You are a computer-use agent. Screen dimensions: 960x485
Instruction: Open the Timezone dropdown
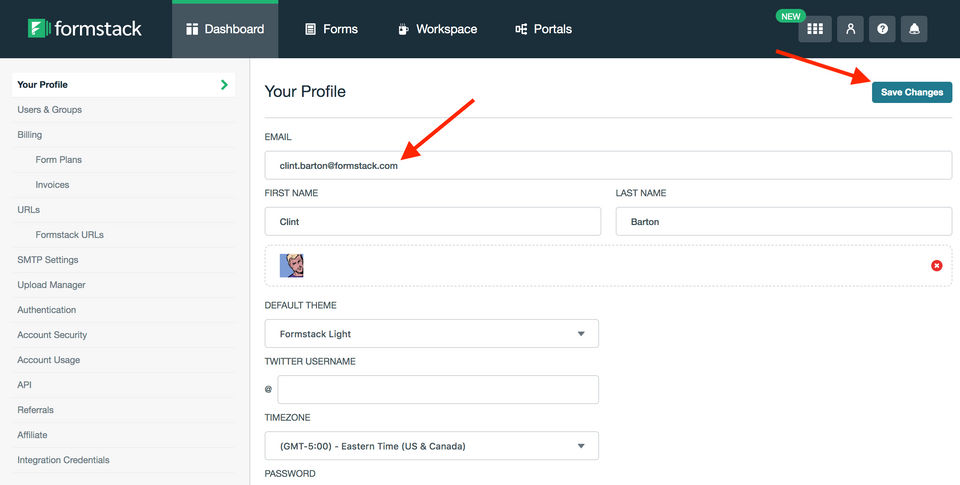point(431,446)
